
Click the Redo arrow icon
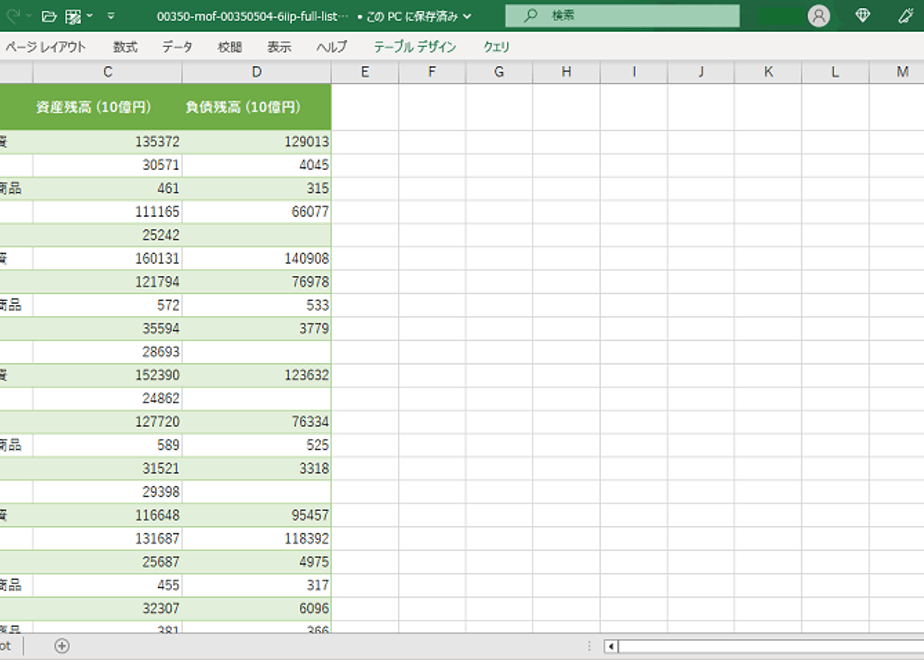point(13,16)
